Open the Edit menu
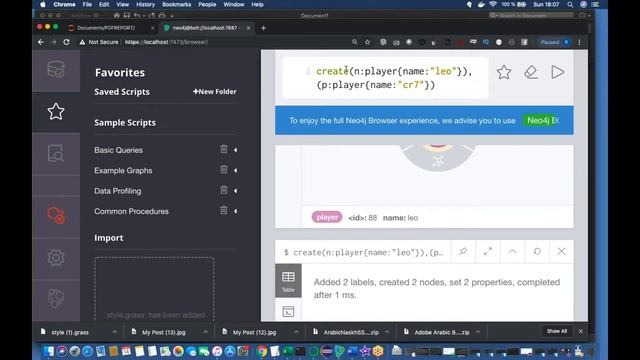Viewport: 640px width, 360px height. [x=104, y=4]
